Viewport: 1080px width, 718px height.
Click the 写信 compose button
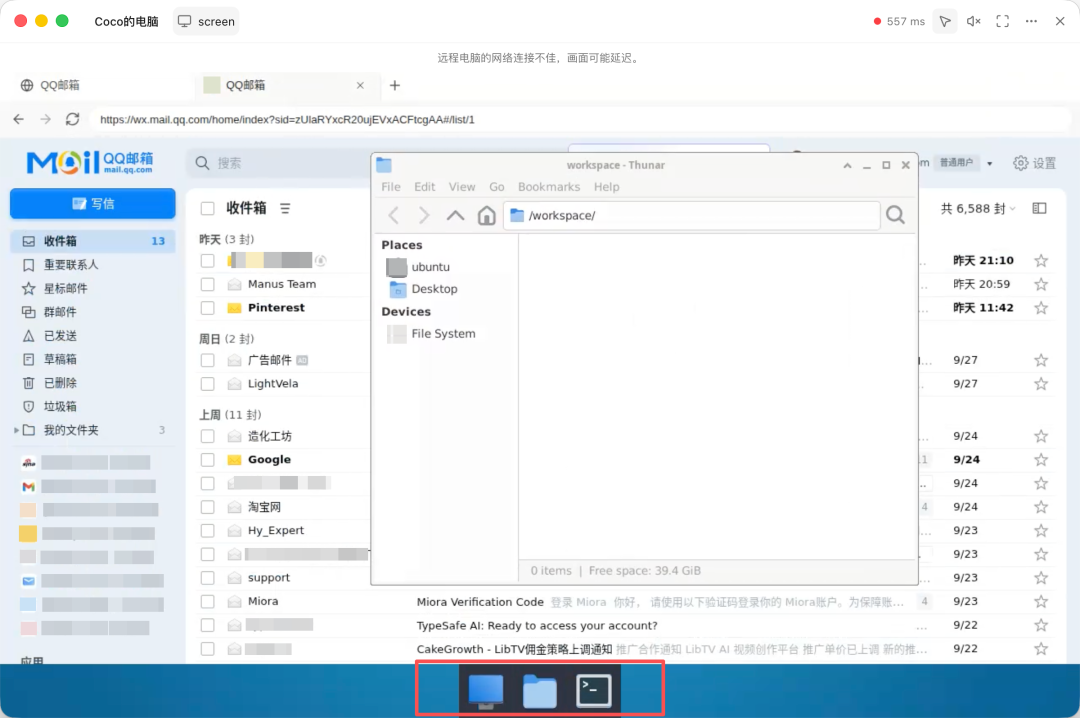92,204
